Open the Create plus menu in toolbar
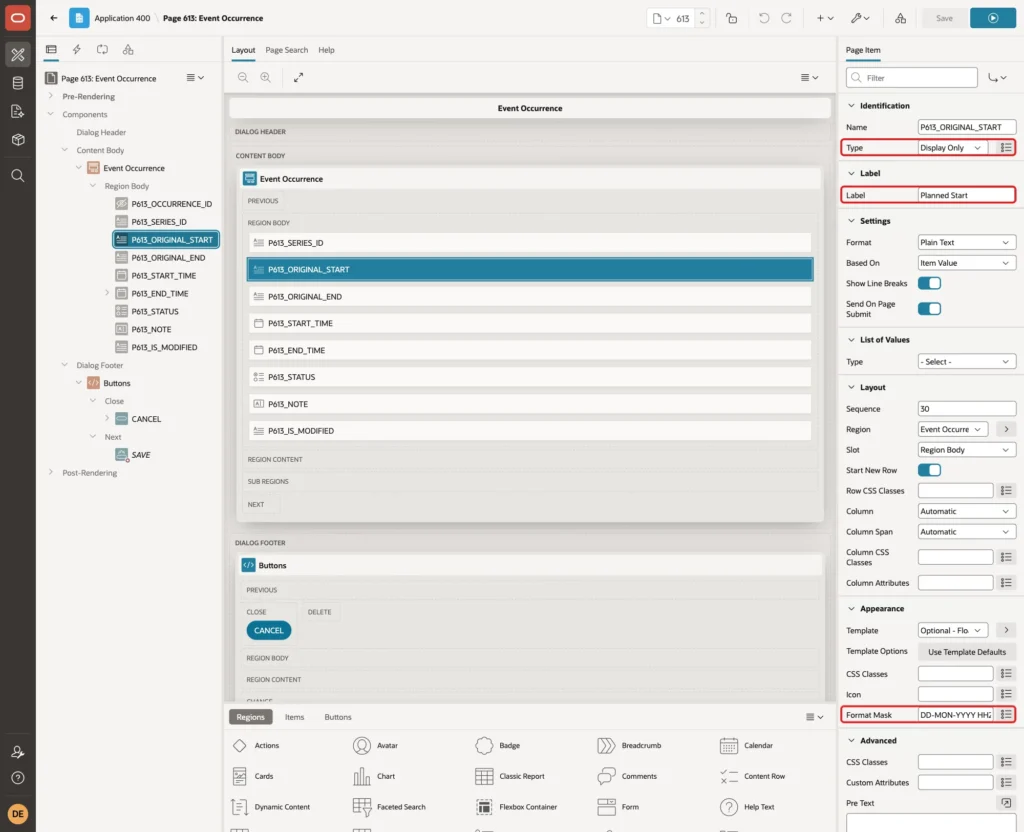This screenshot has height=832, width=1024. pyautogui.click(x=825, y=18)
